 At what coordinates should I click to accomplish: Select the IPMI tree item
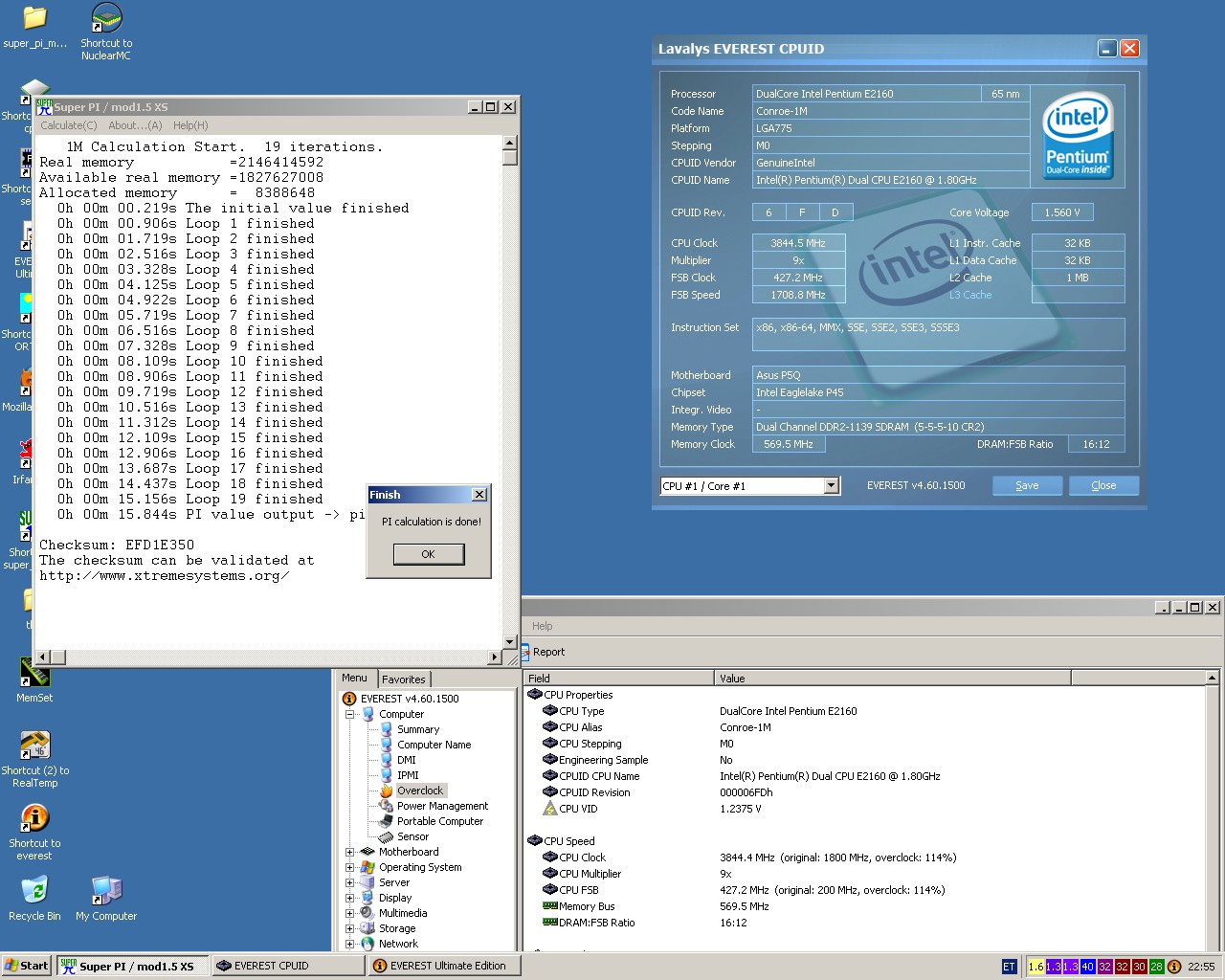(408, 775)
